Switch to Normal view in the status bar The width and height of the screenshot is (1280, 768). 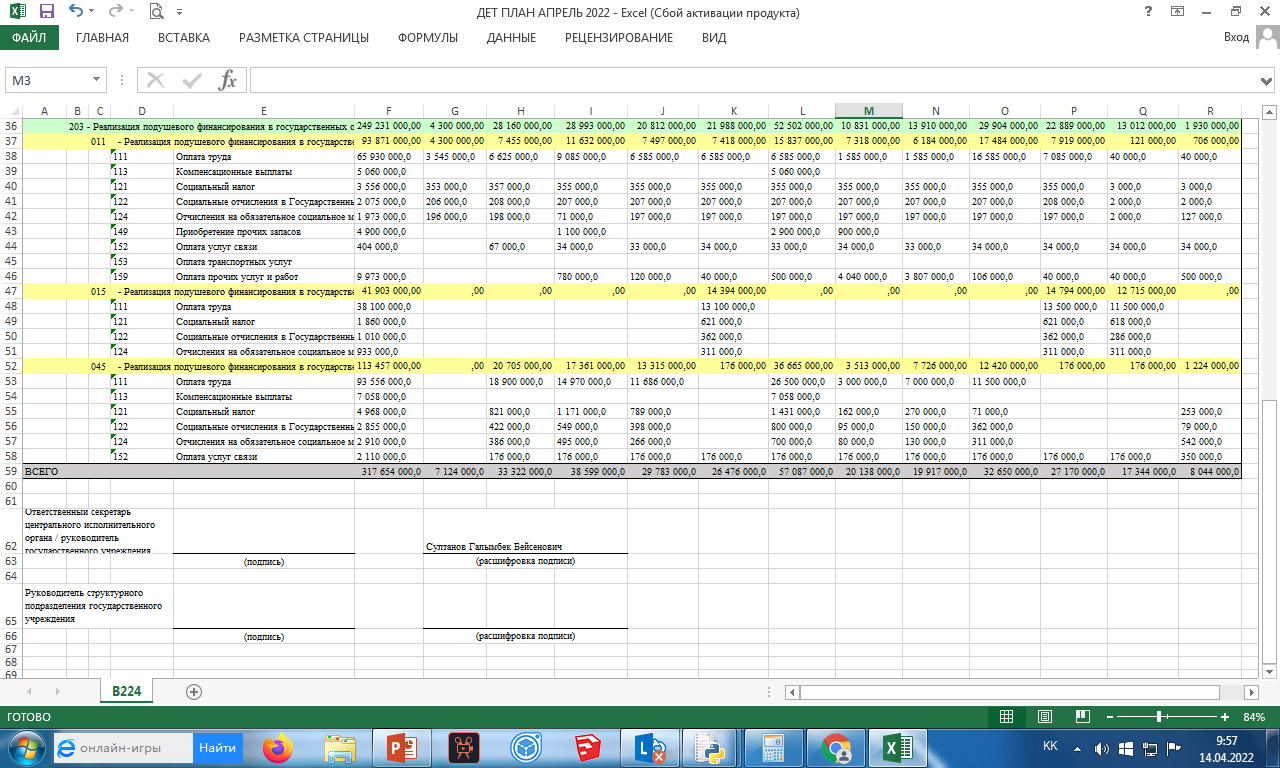(1007, 717)
